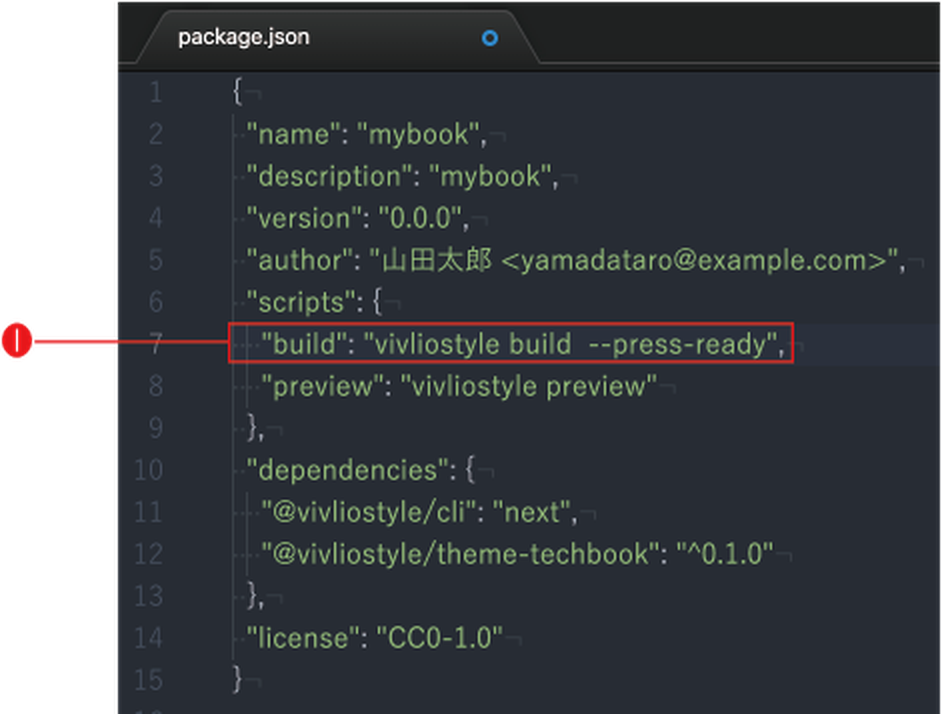Click the yamadataro@example.com email text
The height and width of the screenshot is (714, 942).
tap(696, 261)
